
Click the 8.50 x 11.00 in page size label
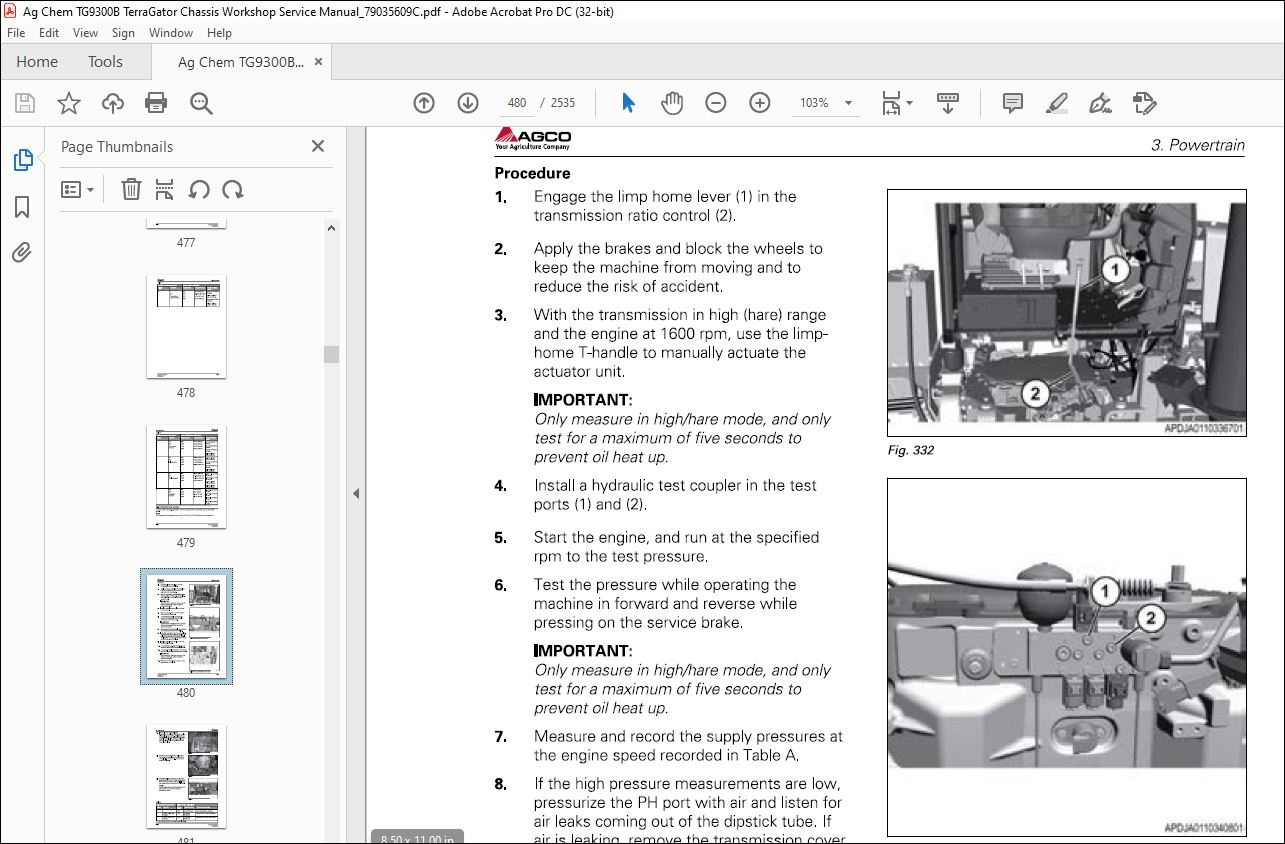(x=415, y=838)
